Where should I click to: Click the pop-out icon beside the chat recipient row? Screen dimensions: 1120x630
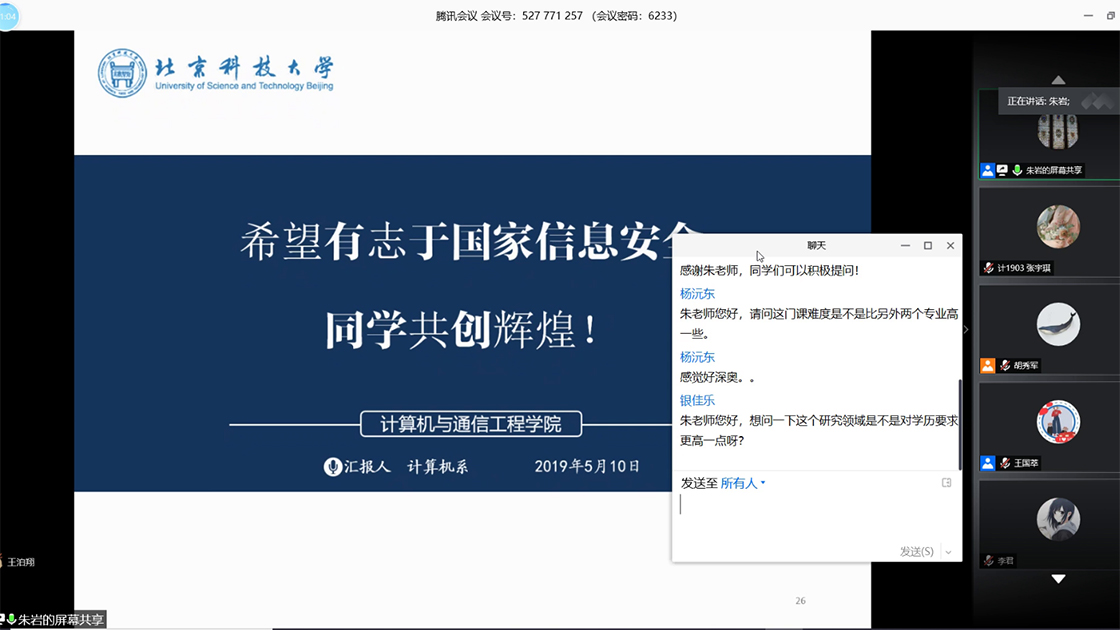pos(946,483)
